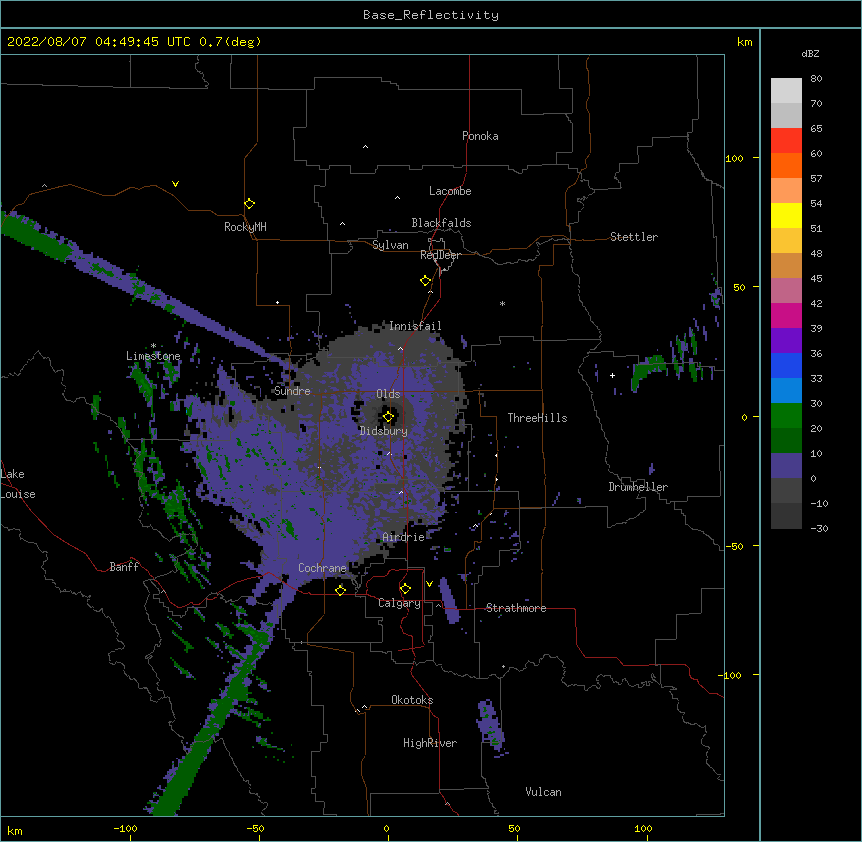The image size is (862, 842).
Task: Click the Sylvan label on the map
Action: 390,245
